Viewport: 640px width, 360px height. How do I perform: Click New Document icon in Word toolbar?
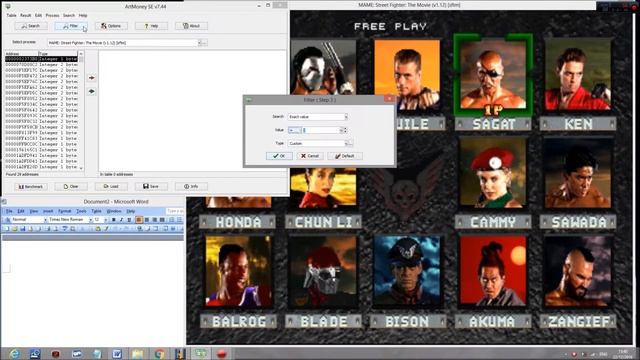[6, 229]
